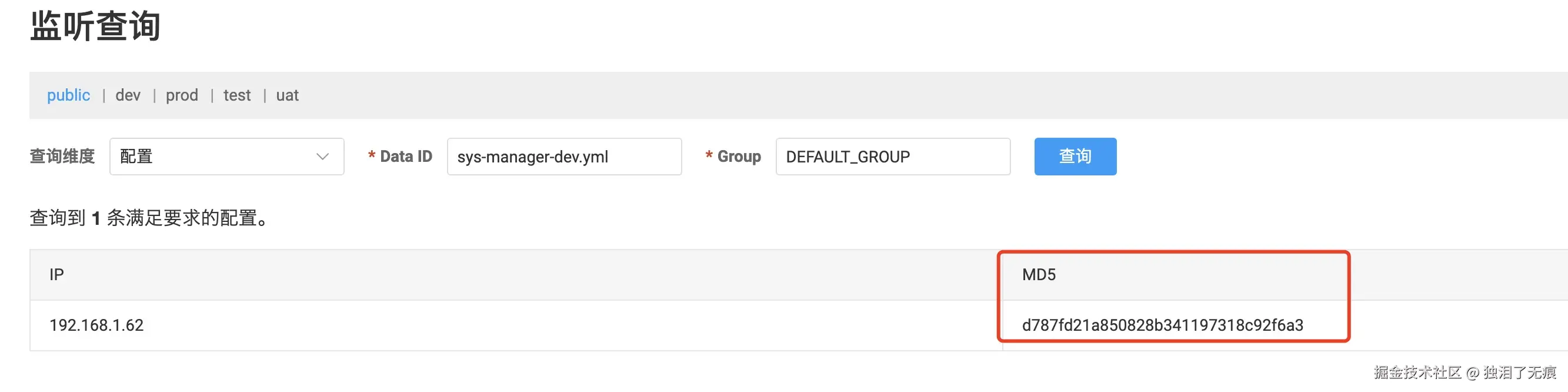Click the MD5 hash value cell
Screen dimensions: 1568x392
tap(1162, 325)
